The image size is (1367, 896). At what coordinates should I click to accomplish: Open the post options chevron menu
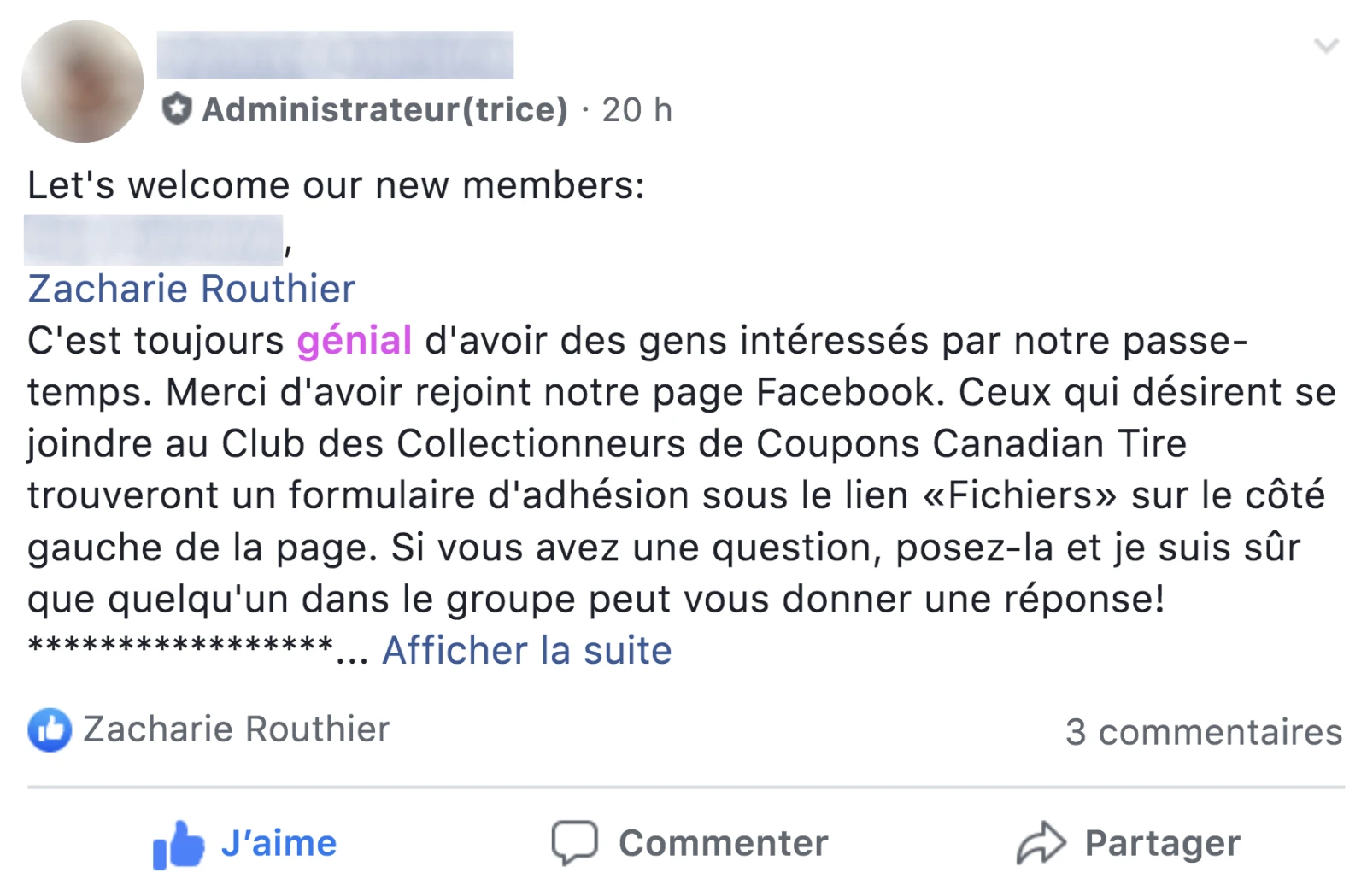click(1325, 45)
